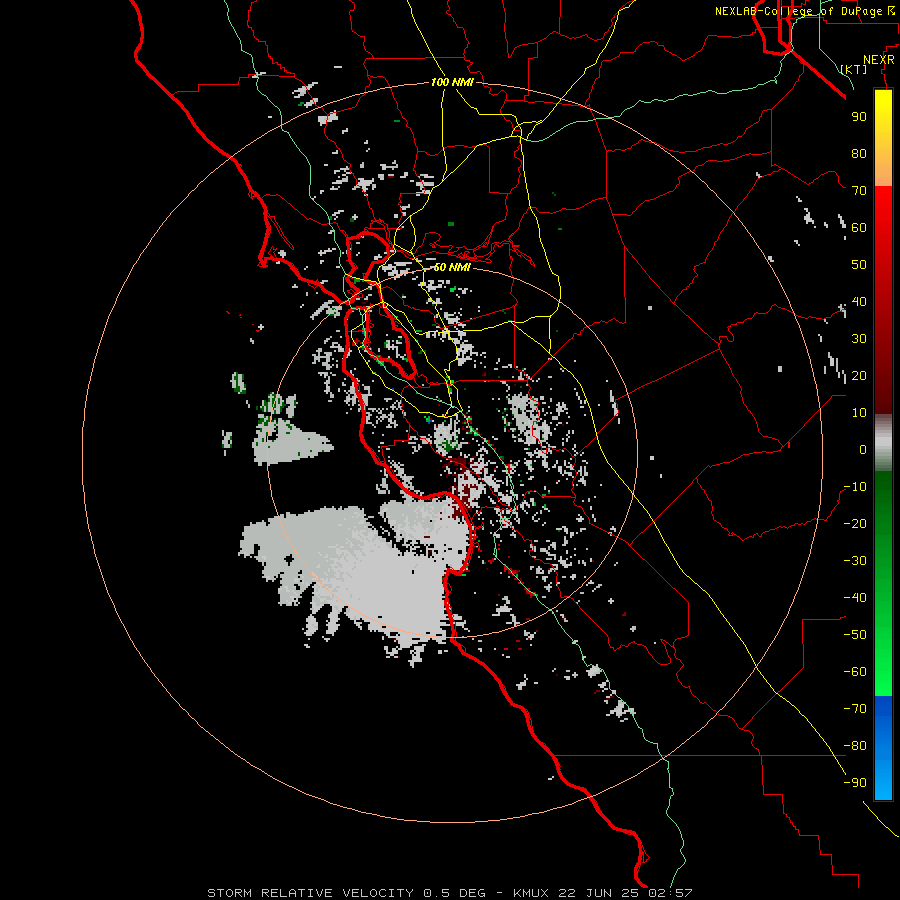Click the -30 scale label
Screen dimensions: 900x900
855,561
